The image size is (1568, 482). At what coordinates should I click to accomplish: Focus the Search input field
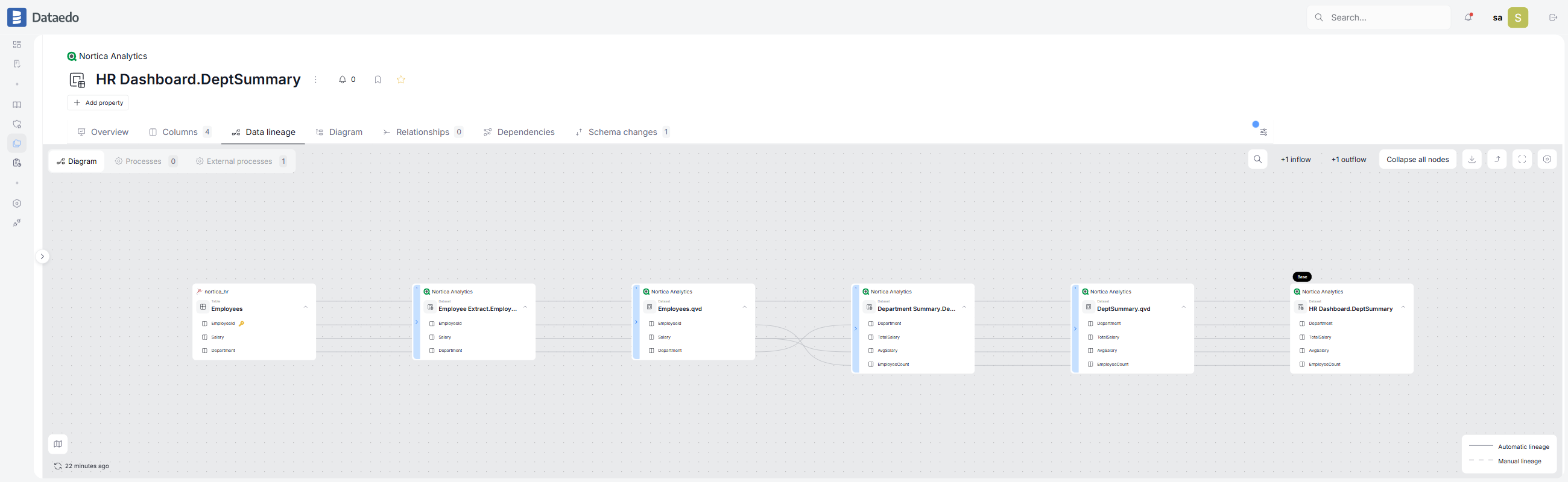[x=1379, y=17]
